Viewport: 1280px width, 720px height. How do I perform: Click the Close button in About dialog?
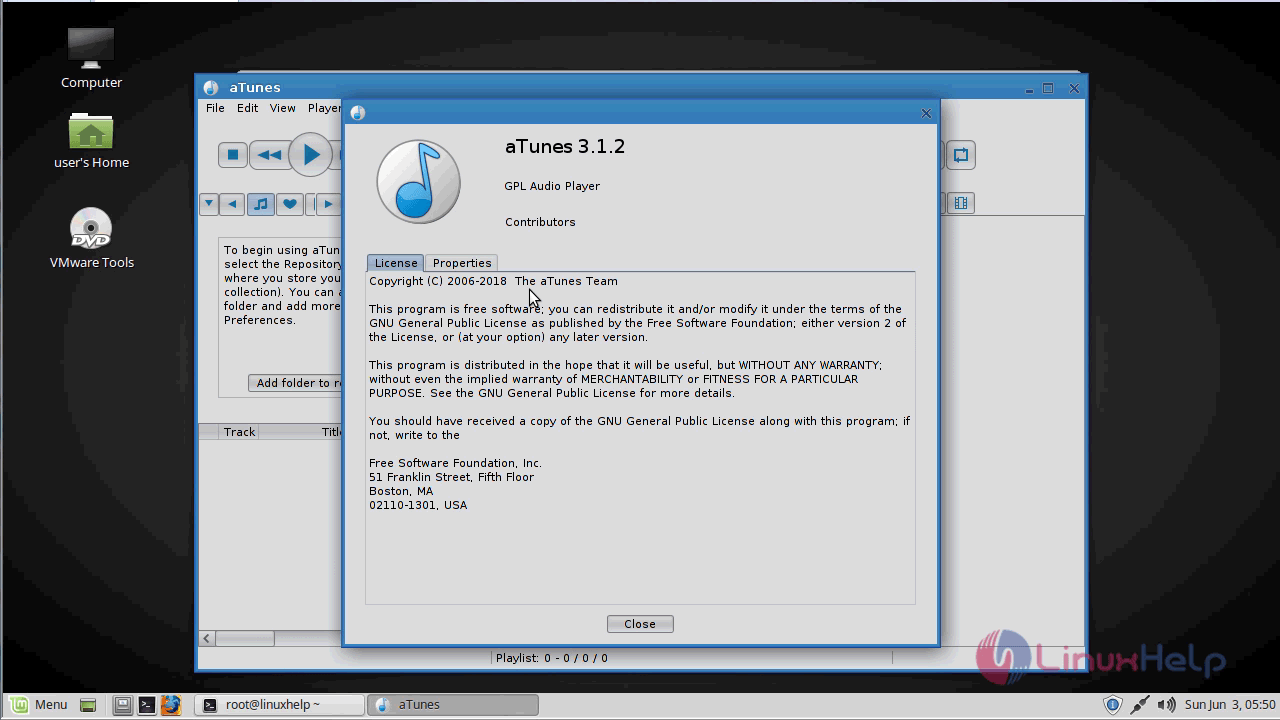[640, 624]
